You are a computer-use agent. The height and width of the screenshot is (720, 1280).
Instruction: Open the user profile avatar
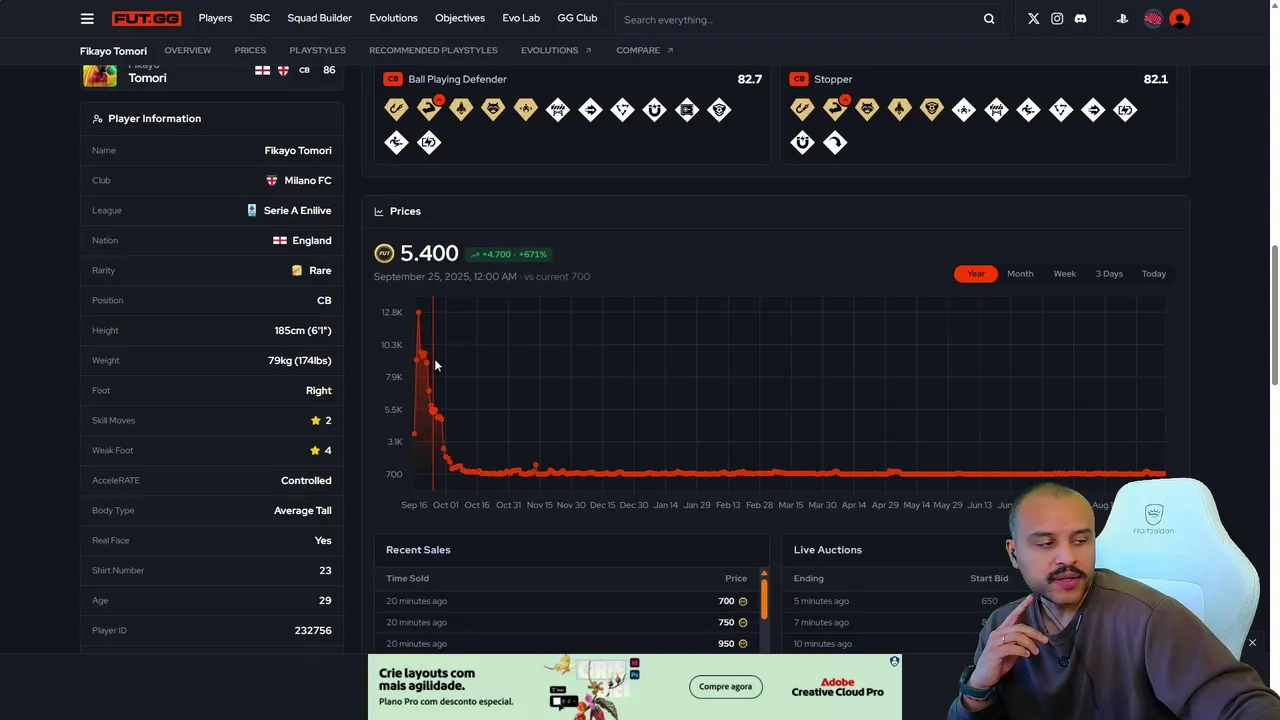[x=1179, y=19]
